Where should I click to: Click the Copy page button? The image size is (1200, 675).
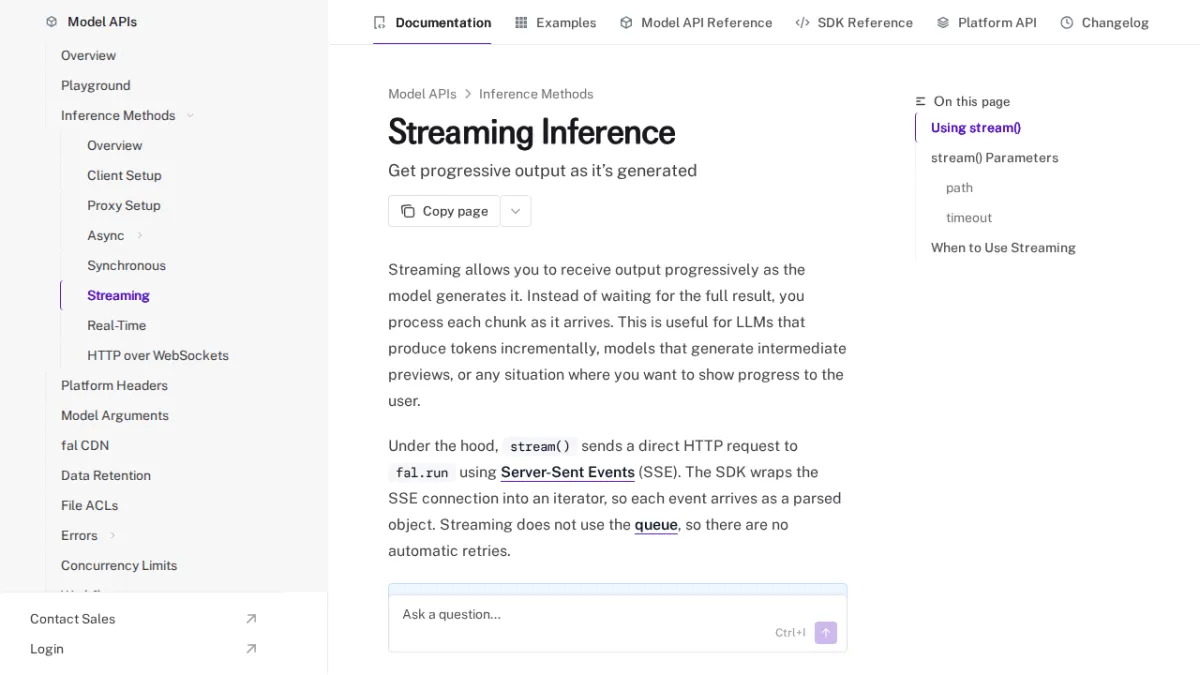(x=444, y=211)
